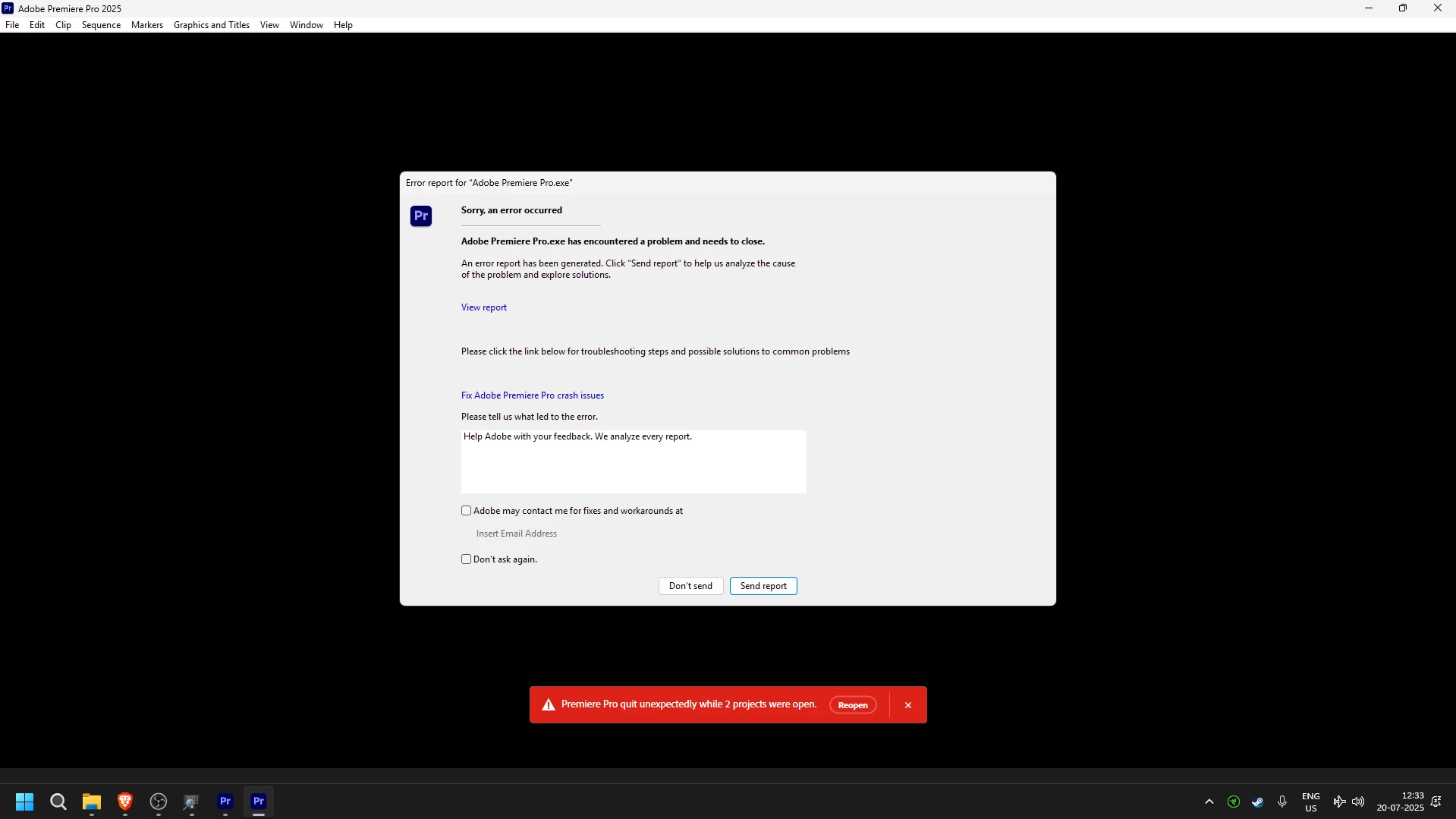Open Windows Search from taskbar
This screenshot has width=1456, height=819.
[x=58, y=802]
